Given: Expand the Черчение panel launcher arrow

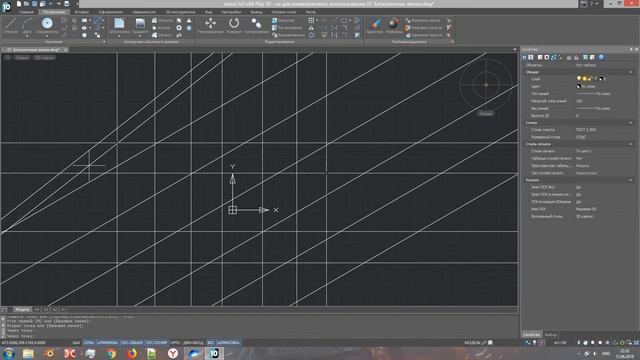Looking at the screenshot, I should pyautogui.click(x=104, y=42).
